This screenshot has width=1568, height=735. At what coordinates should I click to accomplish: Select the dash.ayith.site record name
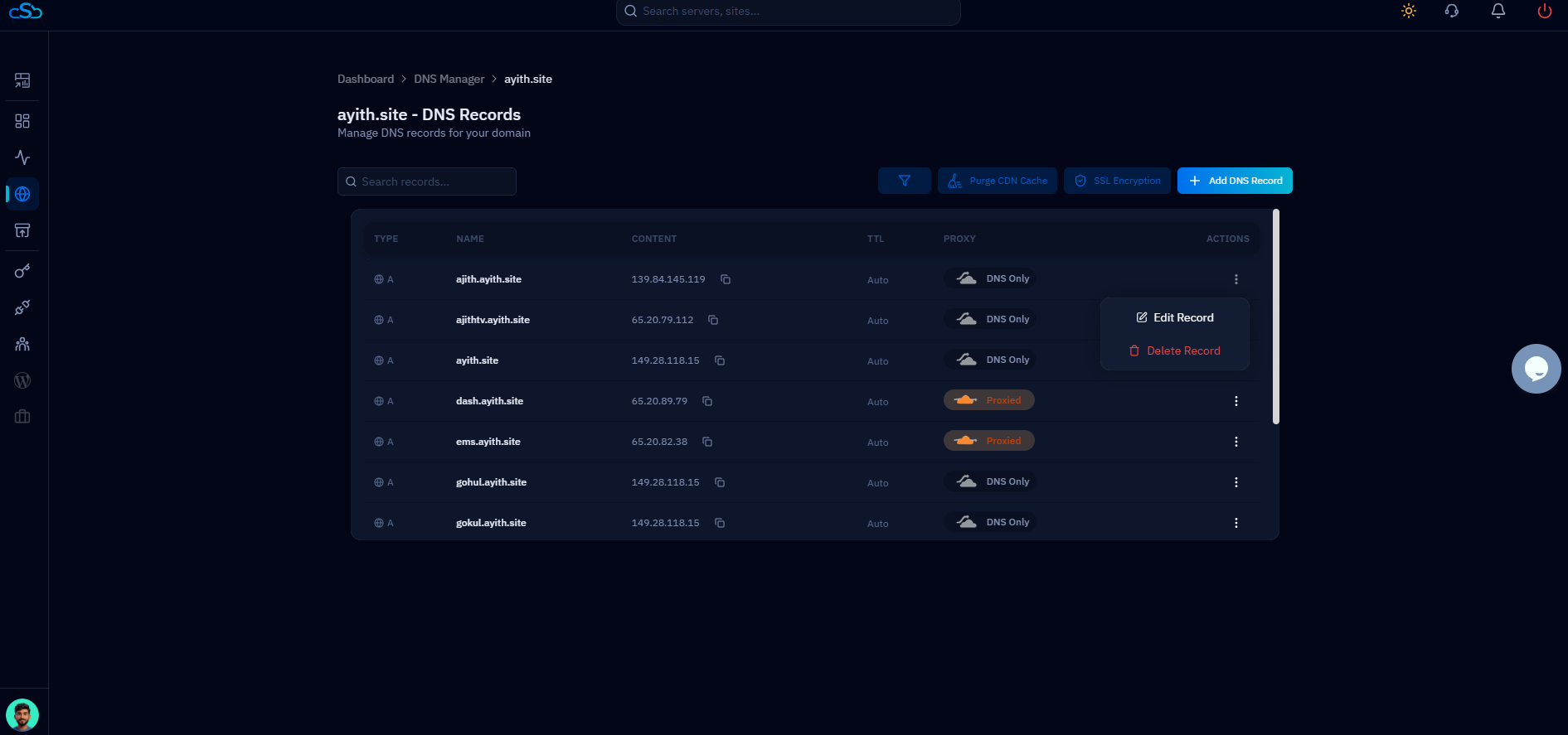click(490, 401)
